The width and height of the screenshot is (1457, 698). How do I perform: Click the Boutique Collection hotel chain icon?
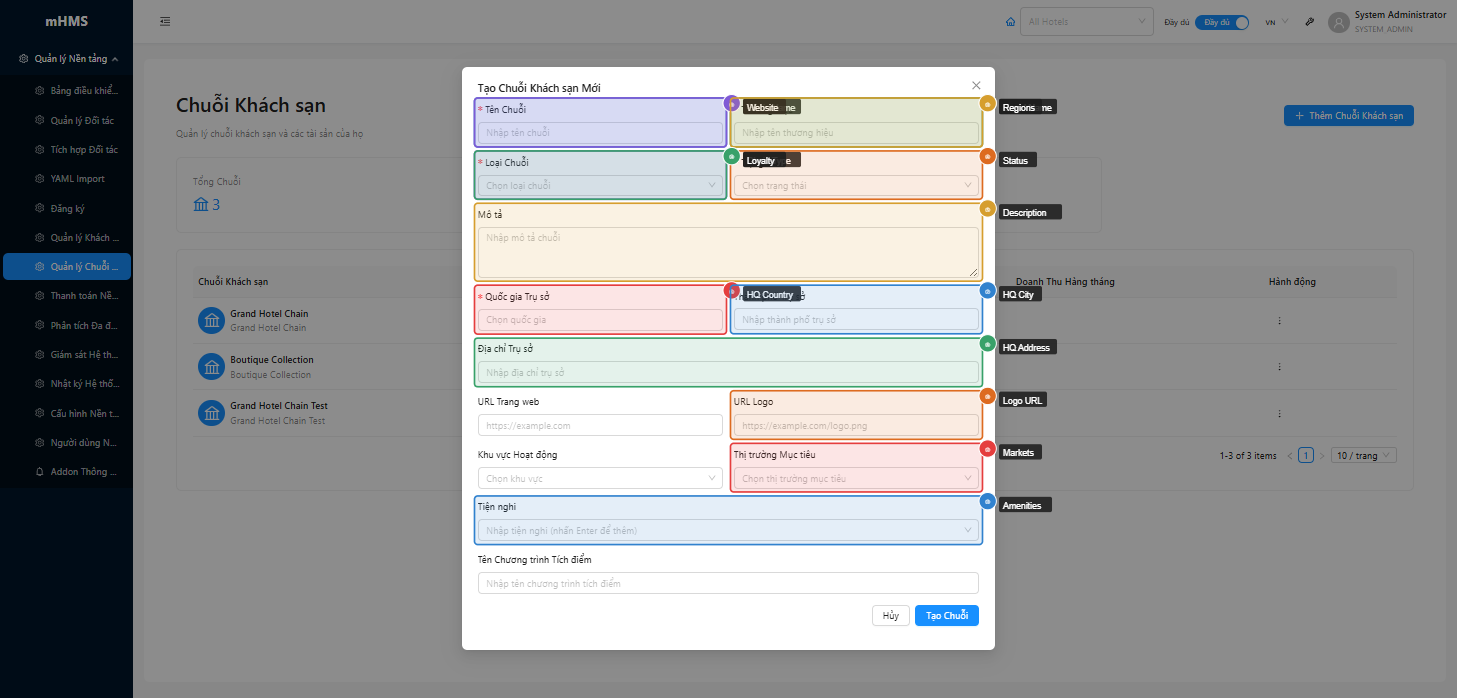[x=212, y=367]
